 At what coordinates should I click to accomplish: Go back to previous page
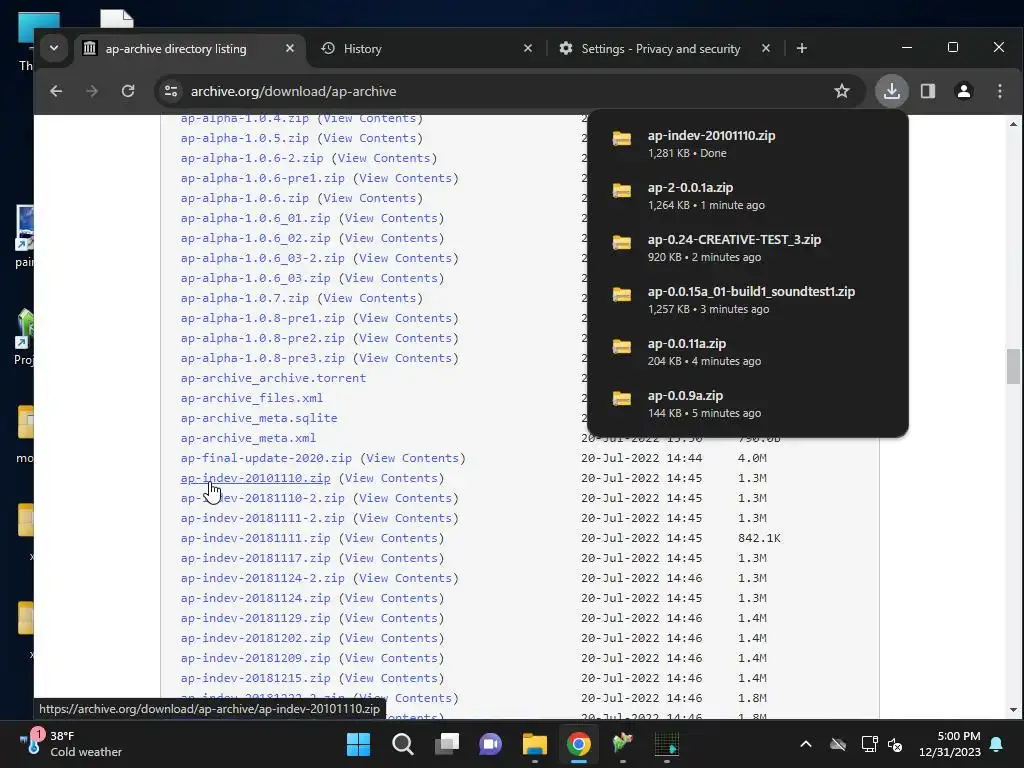pos(56,91)
